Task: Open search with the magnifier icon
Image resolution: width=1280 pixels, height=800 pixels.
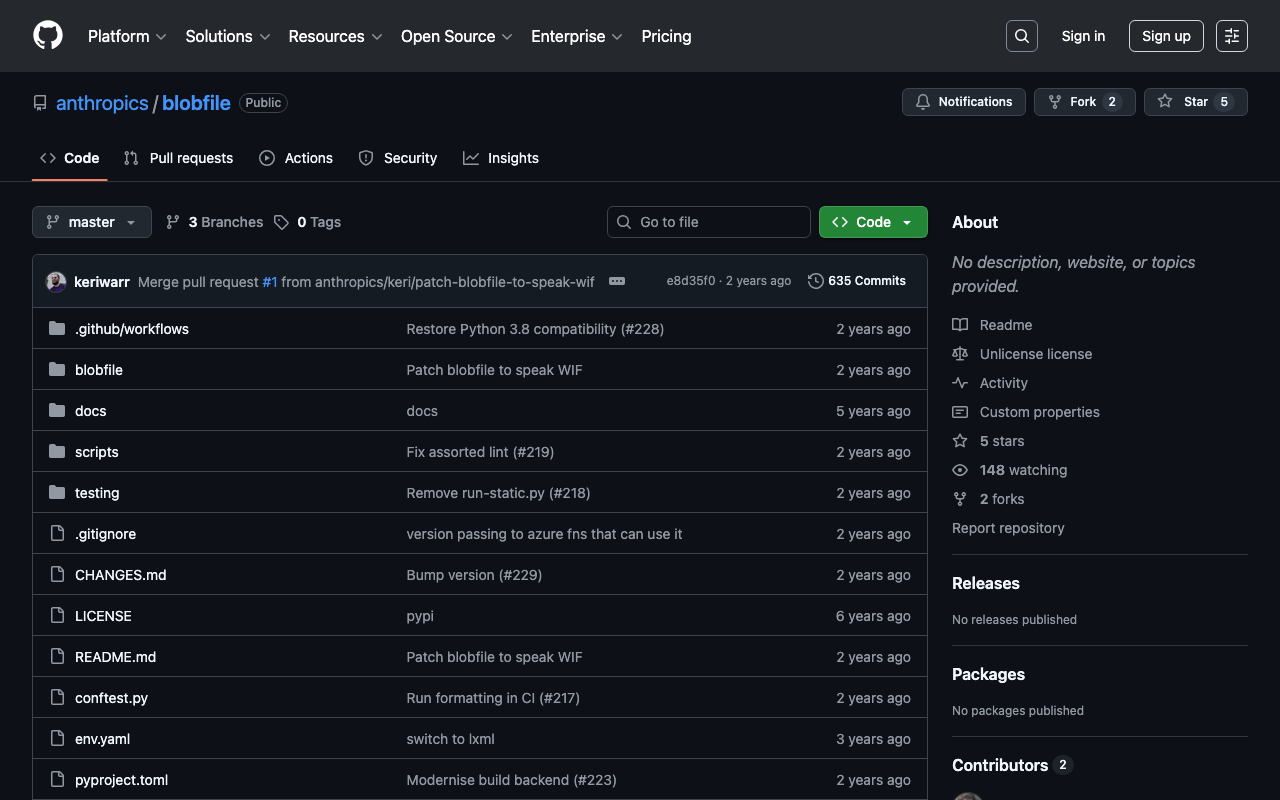Action: [1021, 36]
